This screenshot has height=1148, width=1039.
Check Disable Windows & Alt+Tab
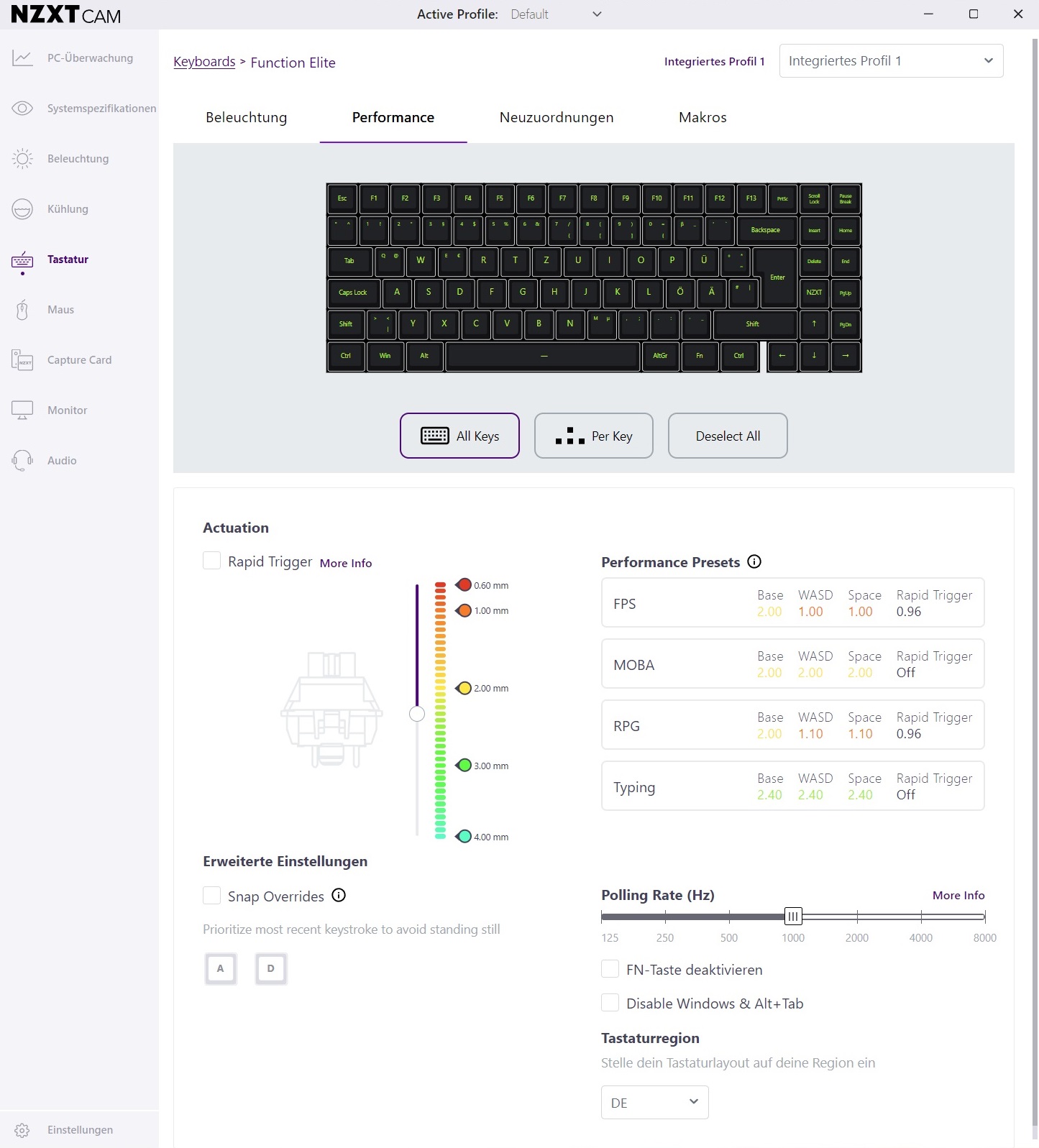(610, 1003)
